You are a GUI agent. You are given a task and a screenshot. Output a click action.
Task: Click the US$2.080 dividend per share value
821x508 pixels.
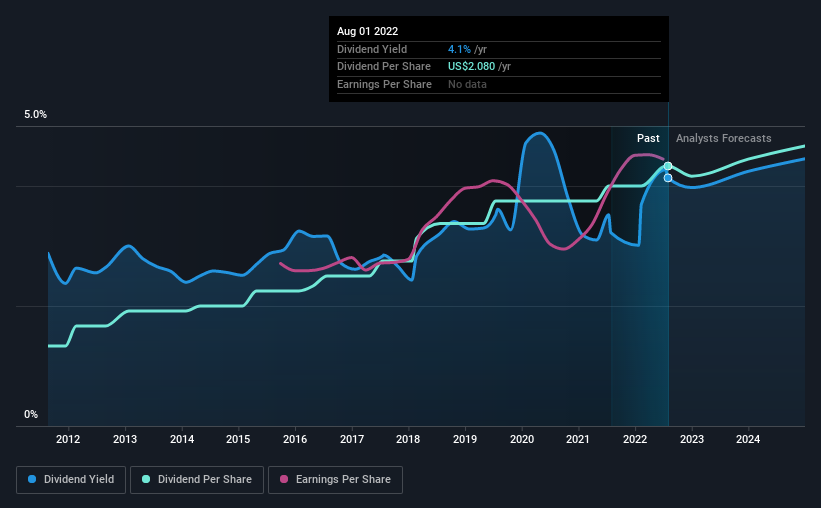[x=471, y=67]
